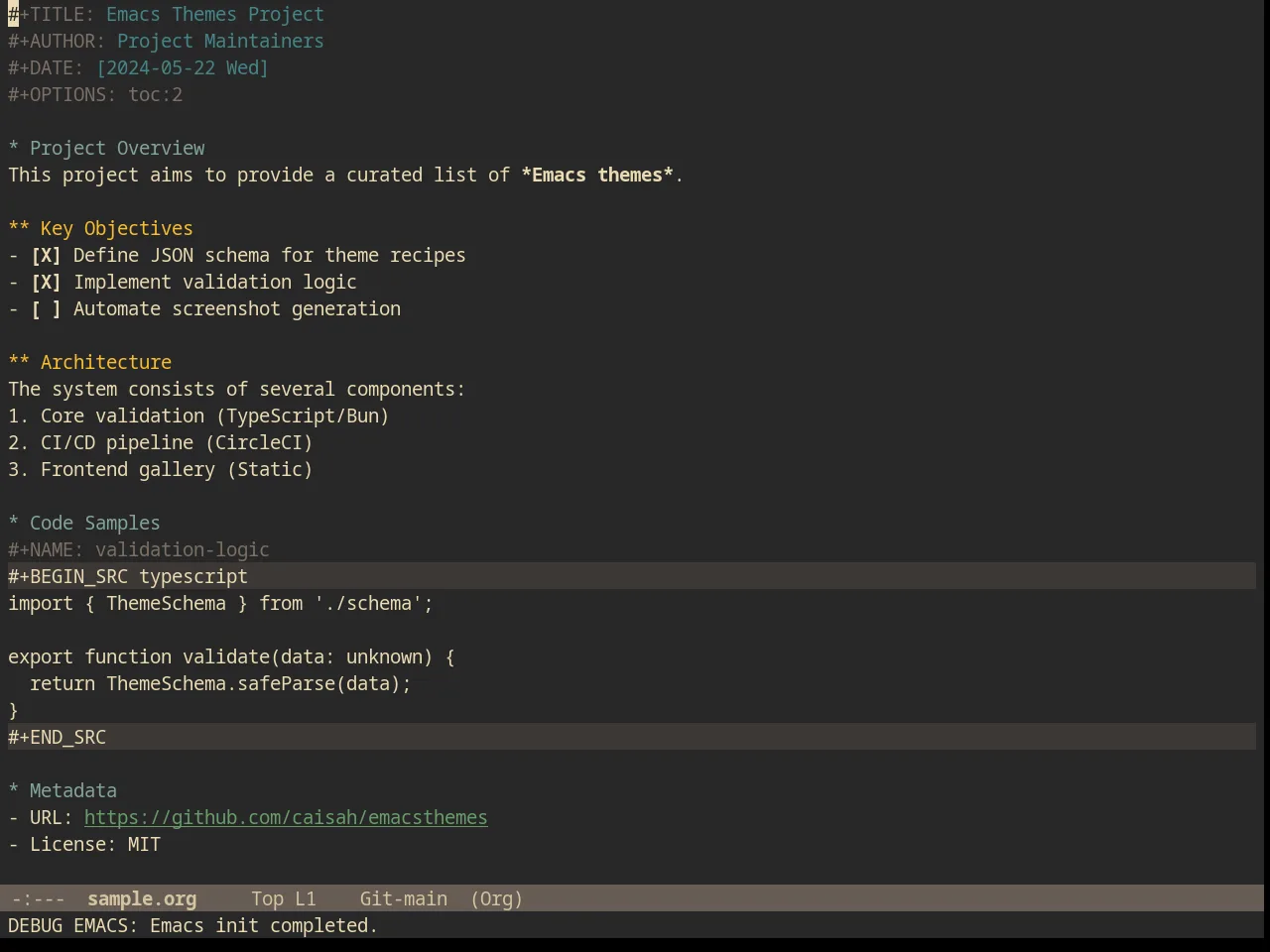The width and height of the screenshot is (1270, 952).
Task: Click 'return ThemeSchema.safeParse(data);' line
Action: pos(220,683)
